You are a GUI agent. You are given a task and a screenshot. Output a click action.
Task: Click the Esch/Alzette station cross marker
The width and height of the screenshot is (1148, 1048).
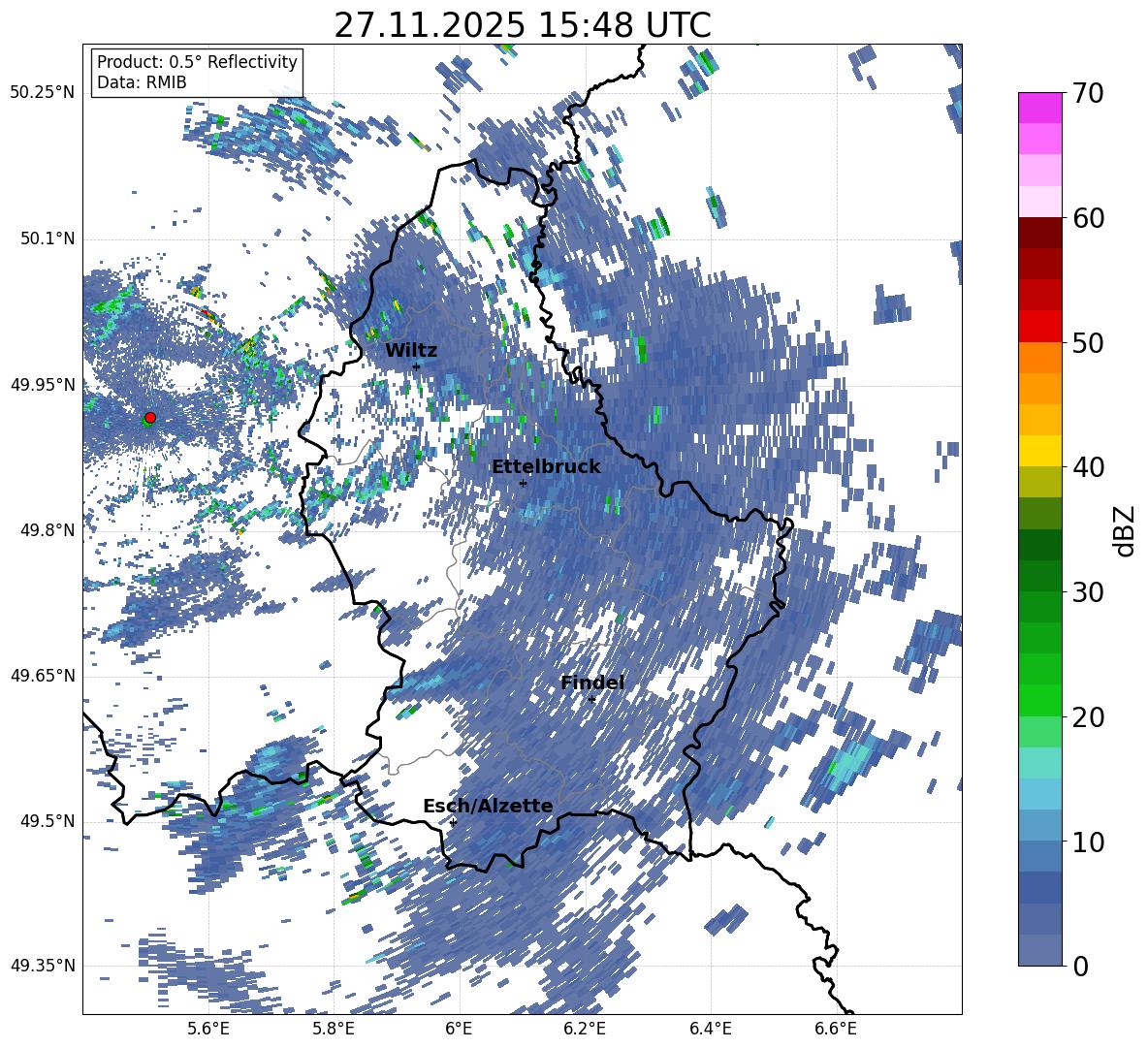(x=453, y=822)
